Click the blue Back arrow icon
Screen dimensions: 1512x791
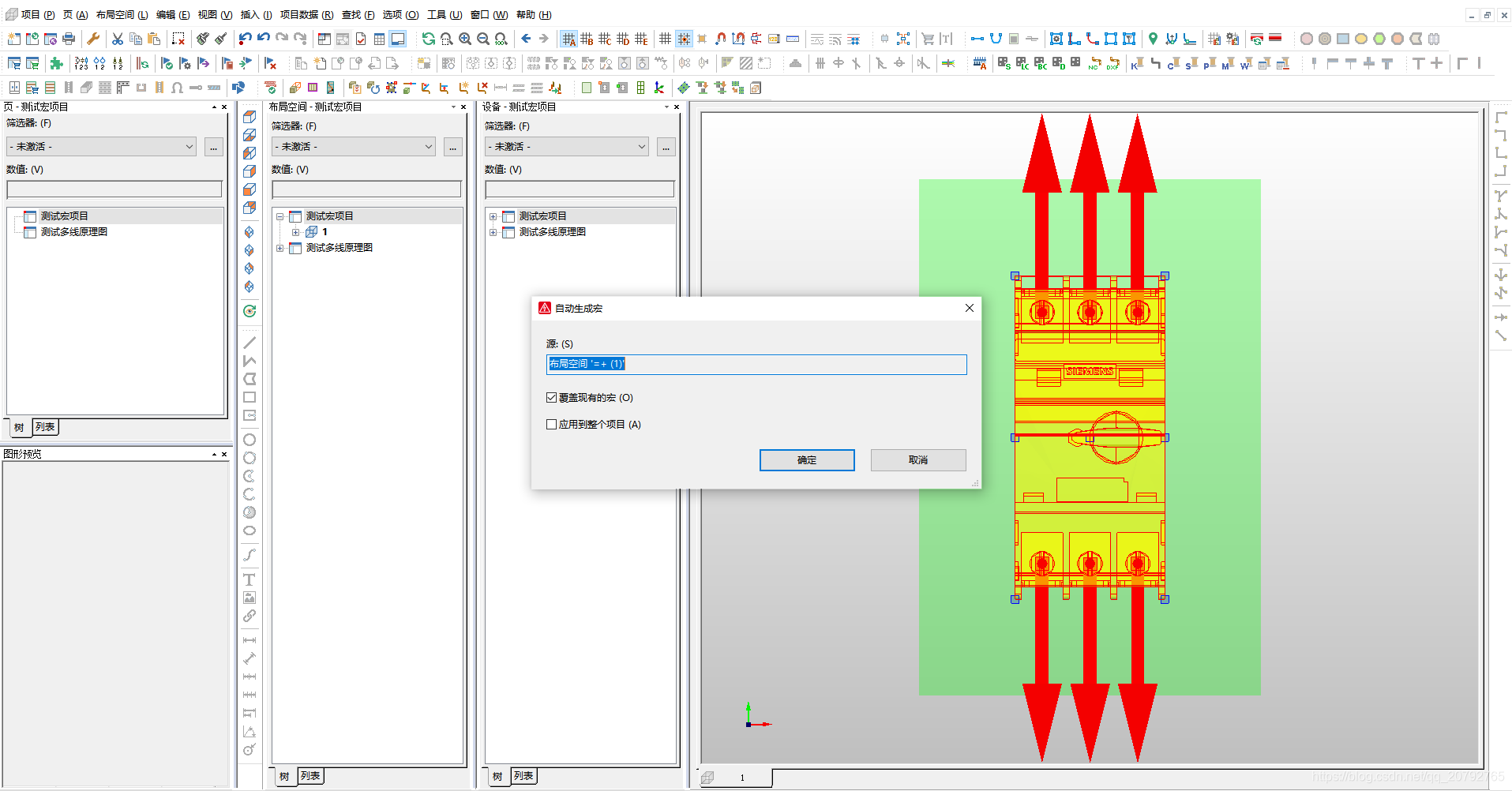coord(526,39)
